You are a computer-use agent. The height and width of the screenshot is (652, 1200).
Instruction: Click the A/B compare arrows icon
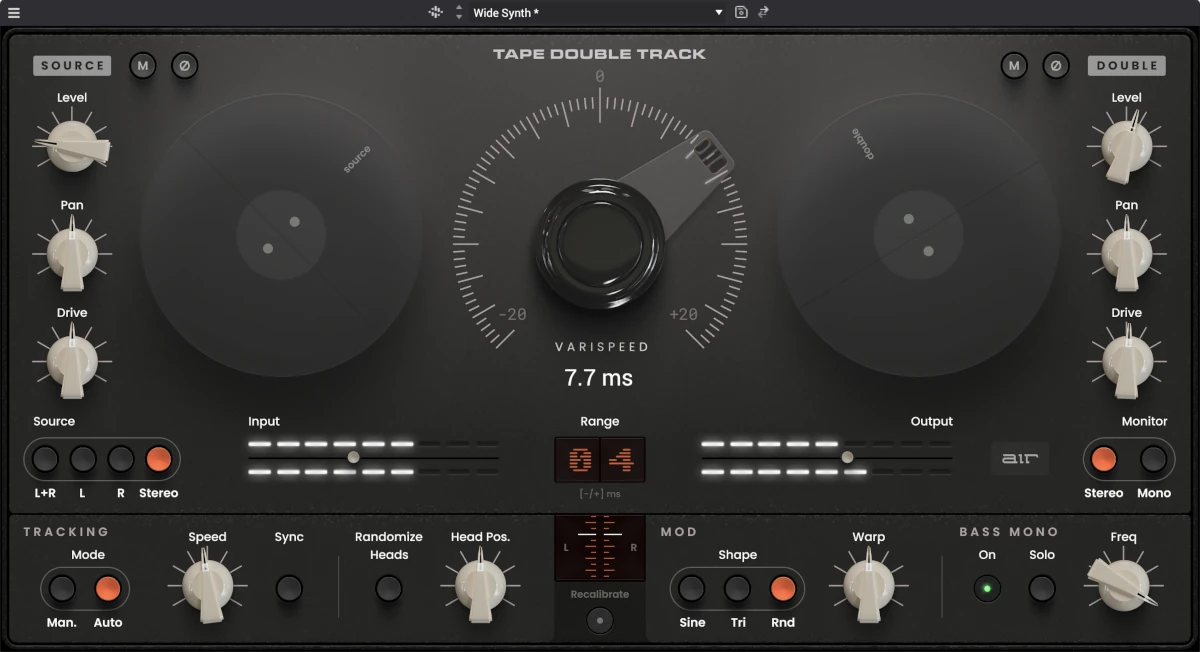(763, 12)
